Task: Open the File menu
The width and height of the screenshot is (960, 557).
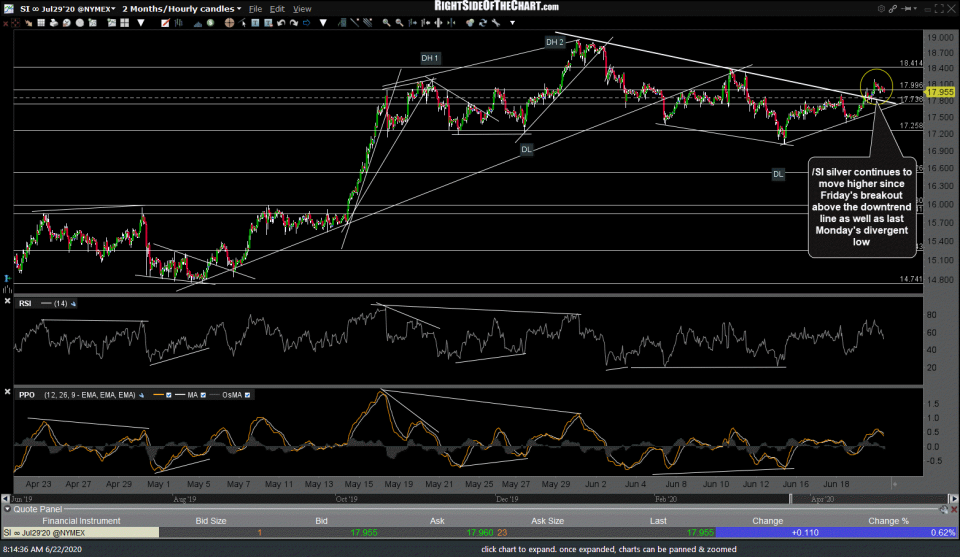Action: (x=257, y=9)
